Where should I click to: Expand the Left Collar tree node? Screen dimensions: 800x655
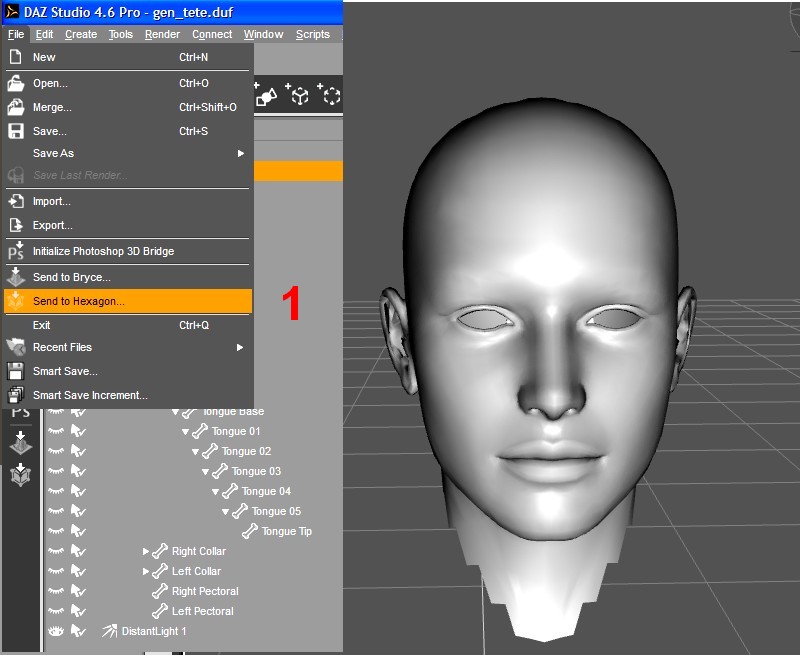[x=145, y=571]
